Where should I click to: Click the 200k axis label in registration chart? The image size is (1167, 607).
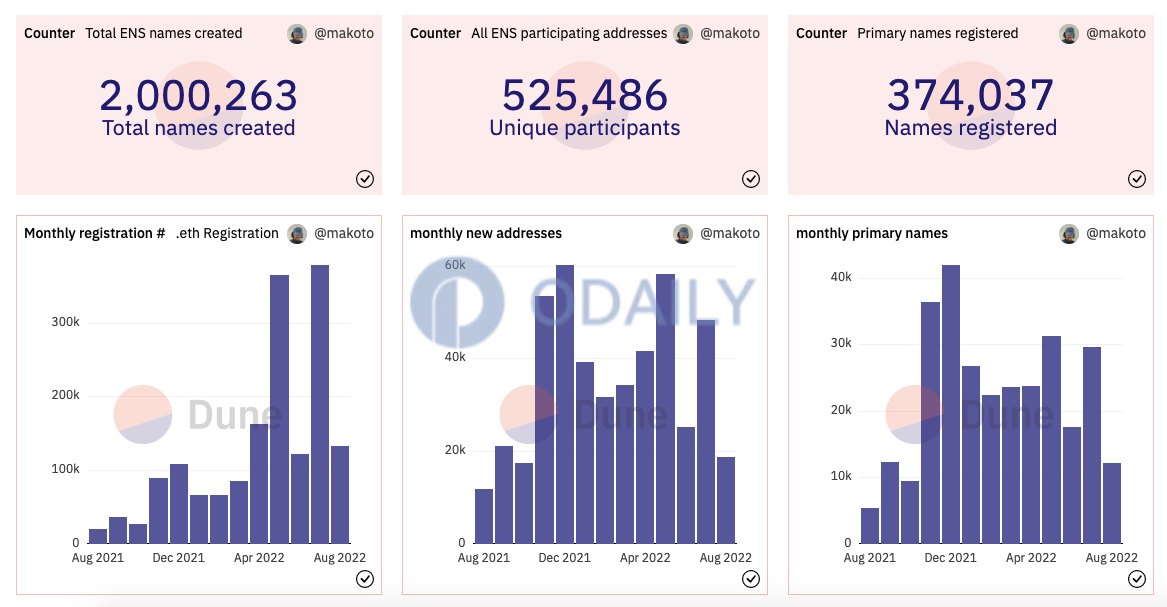[x=65, y=395]
